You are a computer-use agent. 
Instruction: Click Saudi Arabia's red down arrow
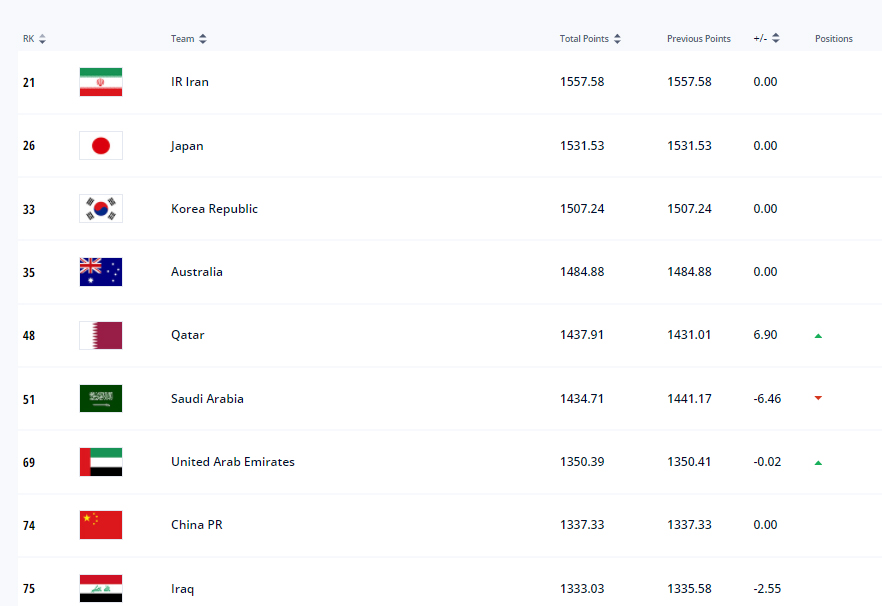818,398
